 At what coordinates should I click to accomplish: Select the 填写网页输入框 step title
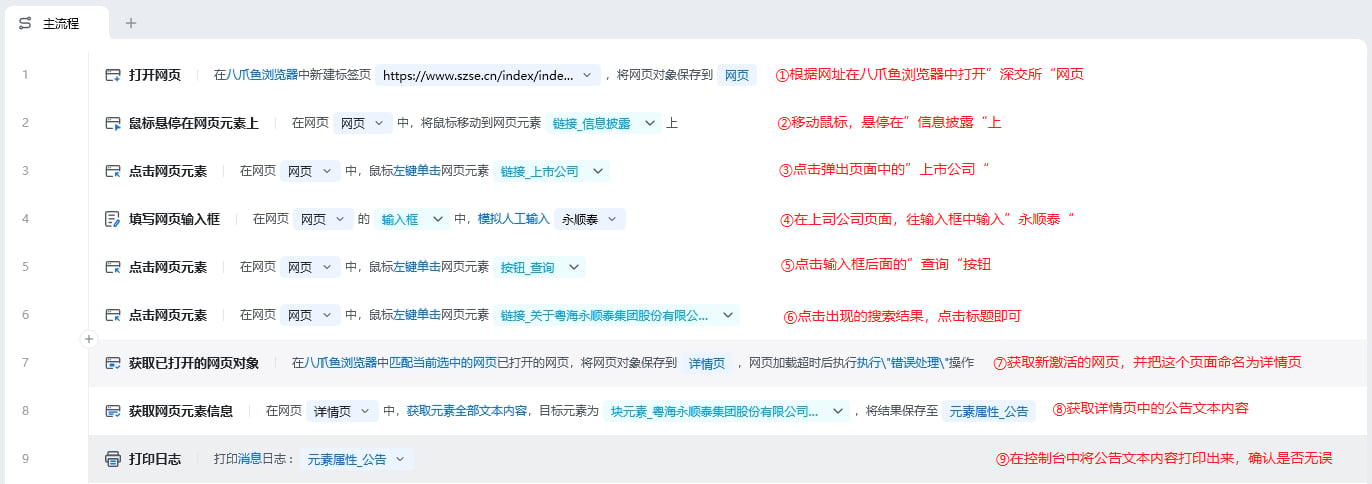click(174, 219)
